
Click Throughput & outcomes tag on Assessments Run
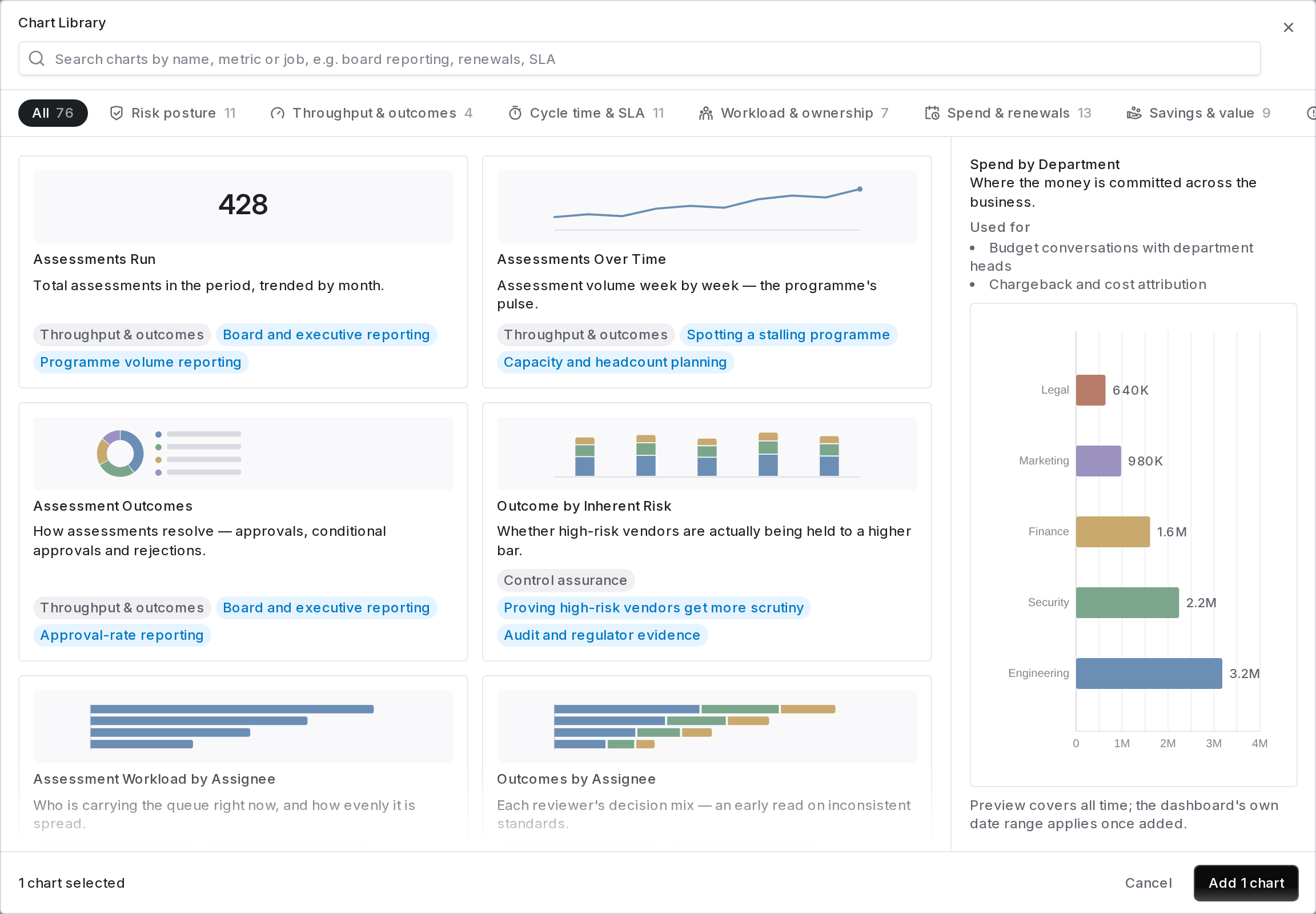click(122, 334)
